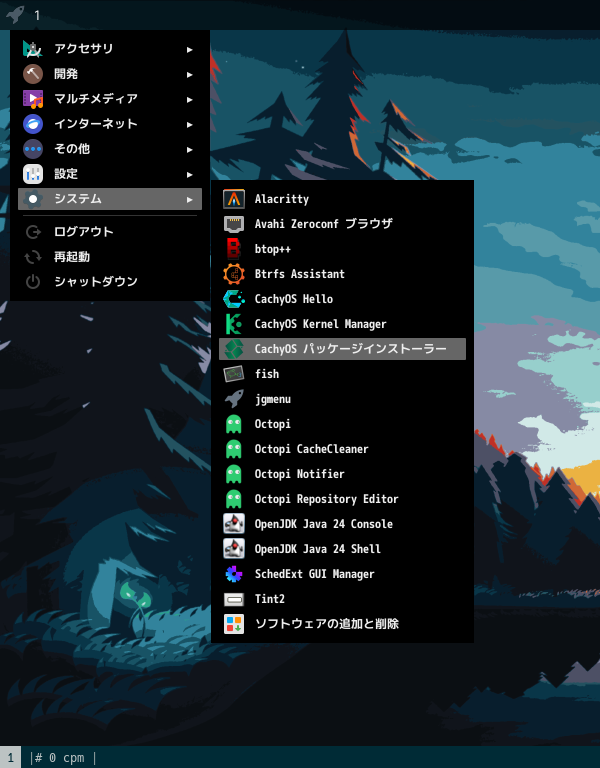Click the SchedExt GUI Manager icon
Image resolution: width=600 pixels, height=768 pixels.
tap(234, 574)
